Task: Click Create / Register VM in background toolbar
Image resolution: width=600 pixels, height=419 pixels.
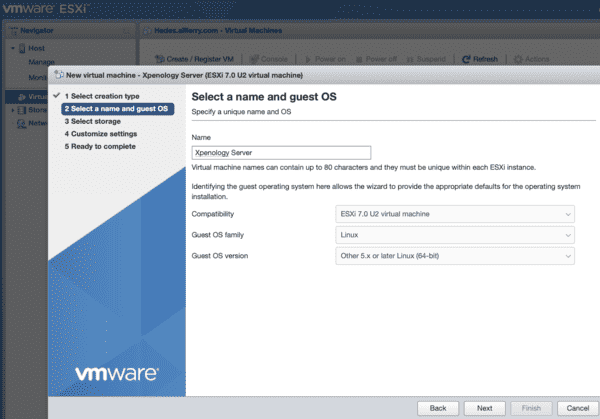Action: (x=194, y=59)
